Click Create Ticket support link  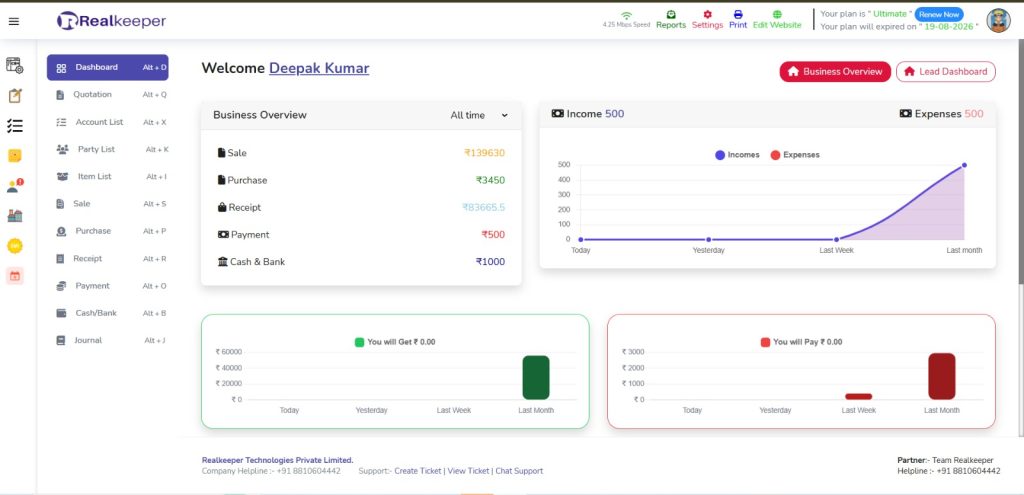click(x=418, y=471)
